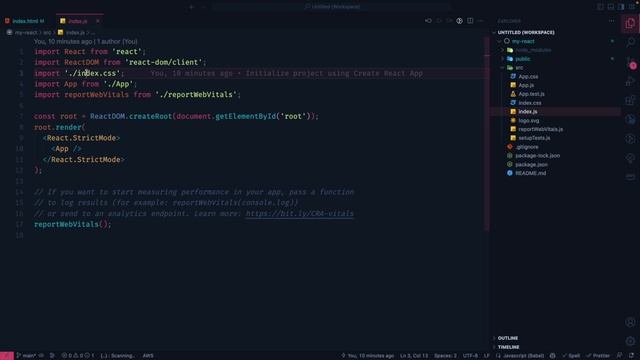Open Explorer panel more actions ellipsis

pyautogui.click(x=611, y=21)
